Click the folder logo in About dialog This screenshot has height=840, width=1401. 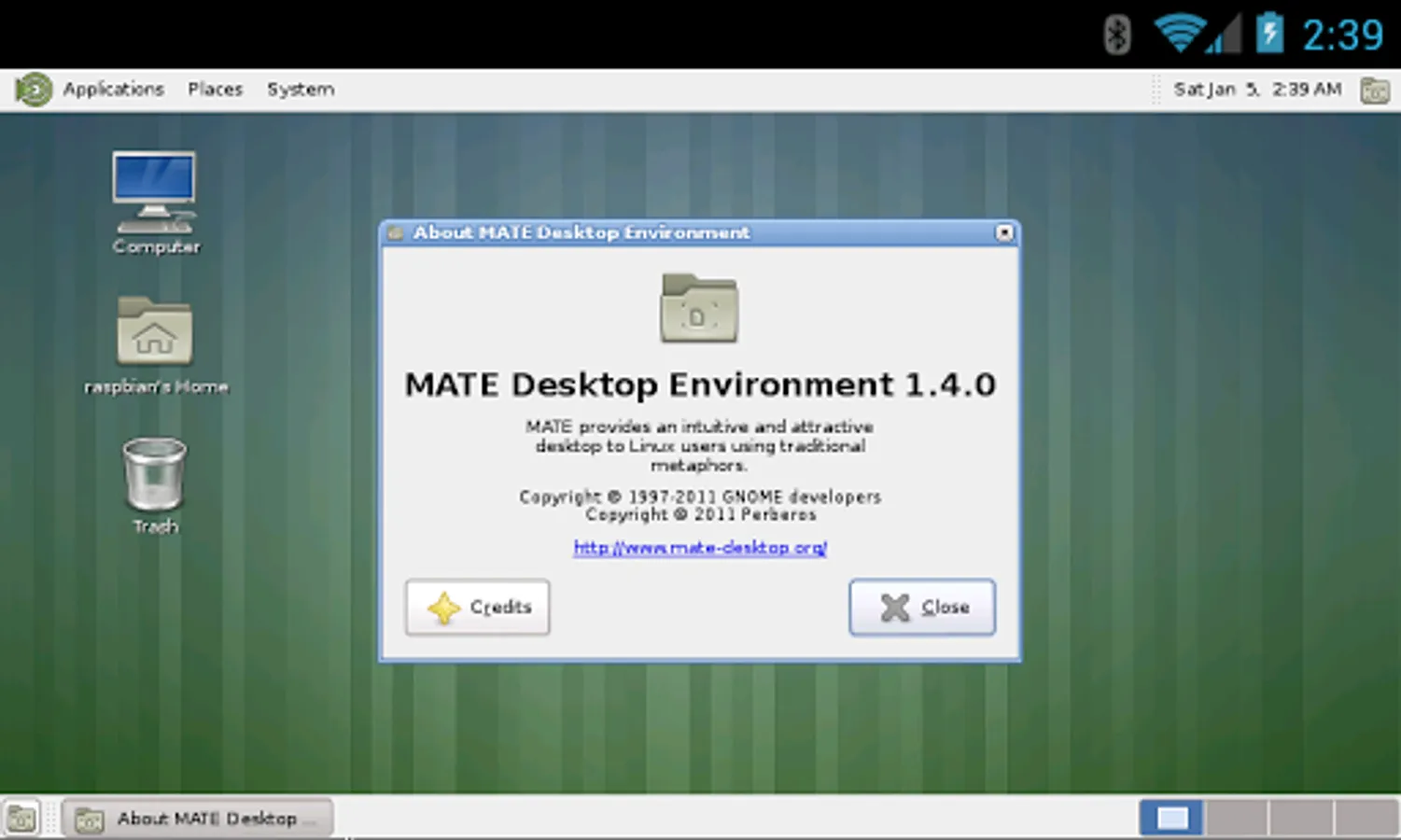point(699,308)
